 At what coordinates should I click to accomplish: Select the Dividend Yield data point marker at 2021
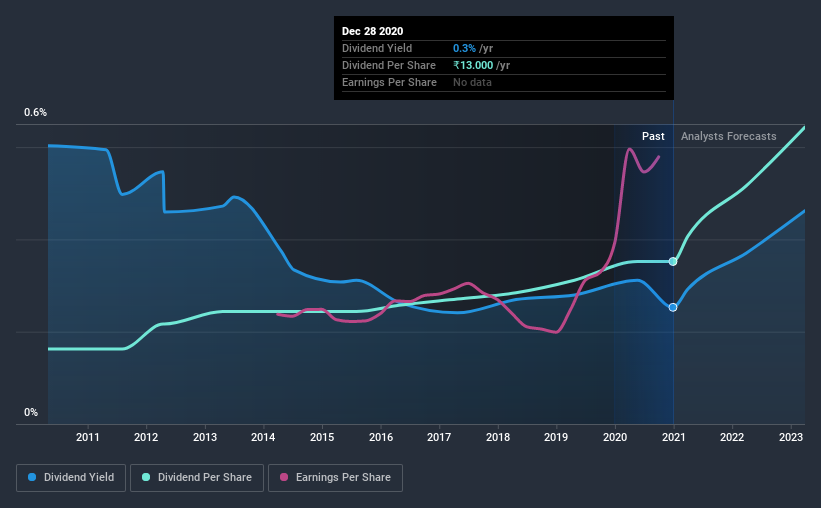click(x=673, y=307)
